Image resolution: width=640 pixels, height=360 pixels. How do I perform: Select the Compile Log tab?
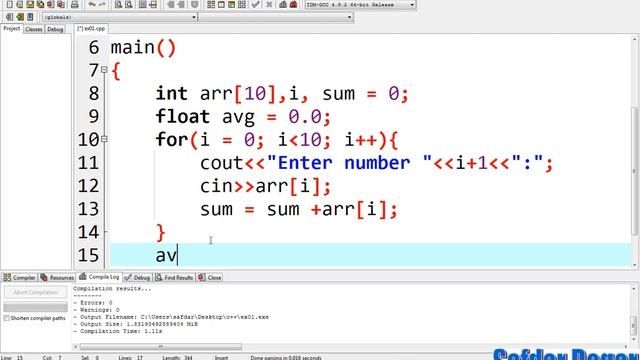pyautogui.click(x=99, y=277)
